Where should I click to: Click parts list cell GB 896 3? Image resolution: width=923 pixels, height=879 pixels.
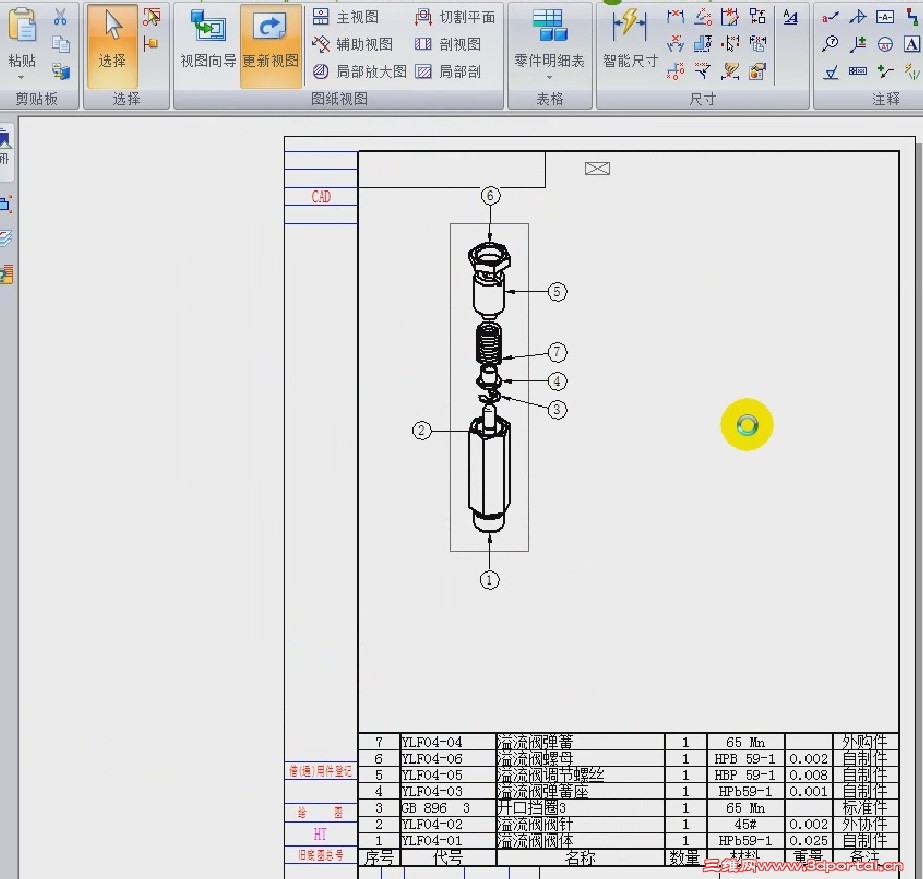(447, 808)
